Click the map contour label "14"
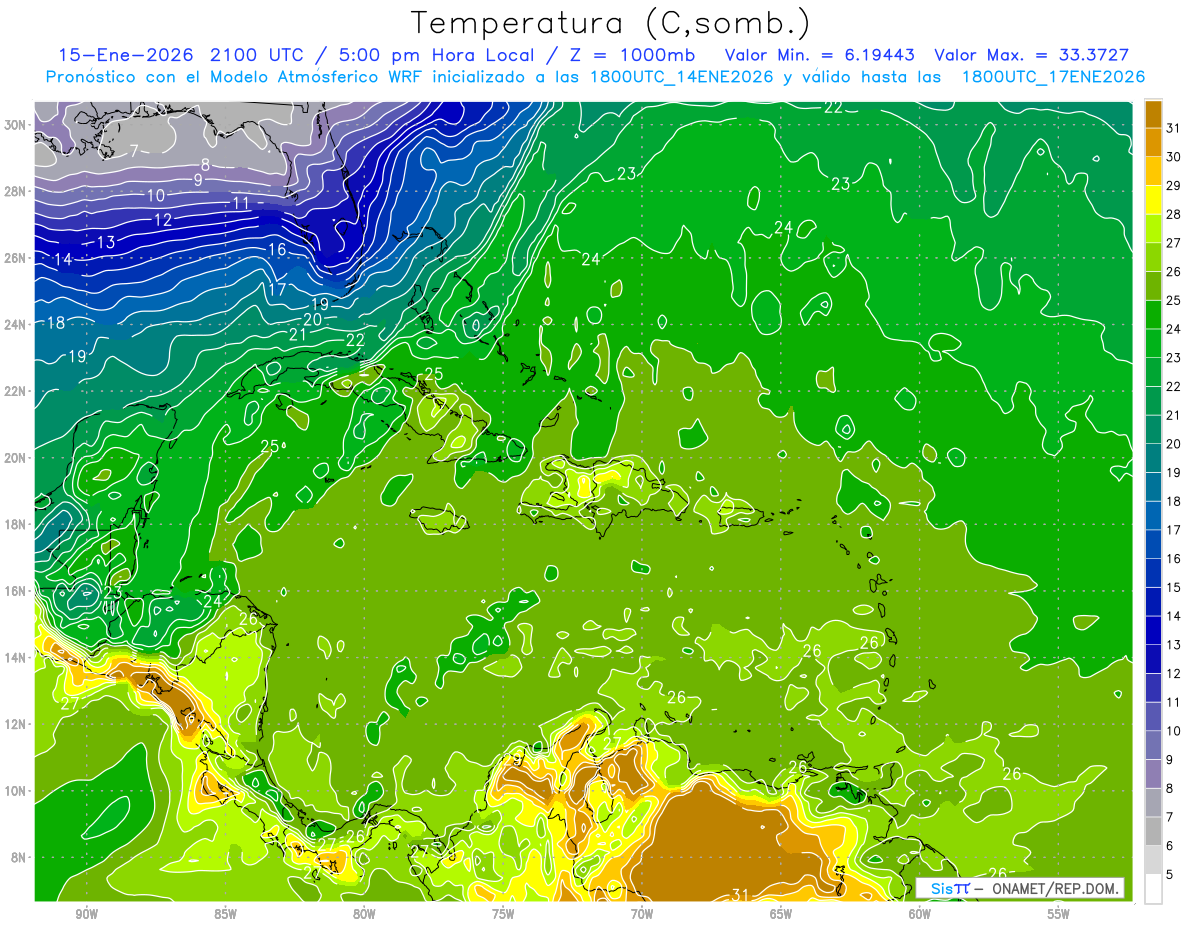Viewport: 1200px width, 927px height. pos(63,259)
